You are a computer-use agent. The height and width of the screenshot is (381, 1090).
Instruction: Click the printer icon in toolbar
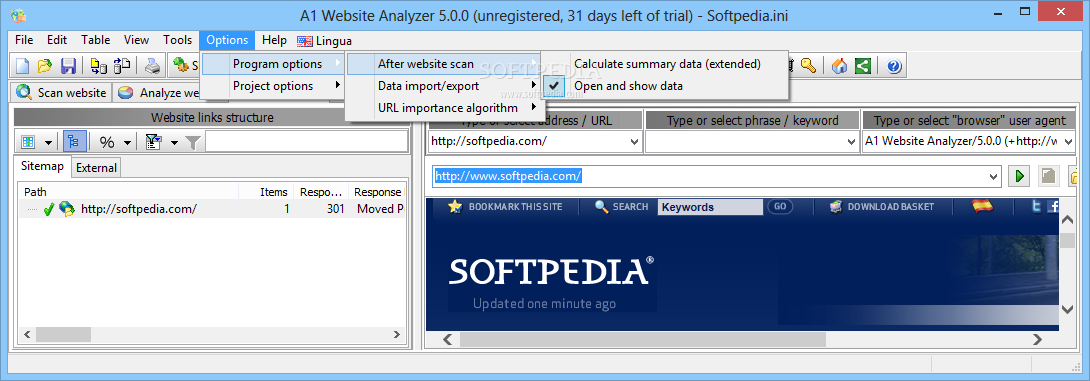pos(153,66)
